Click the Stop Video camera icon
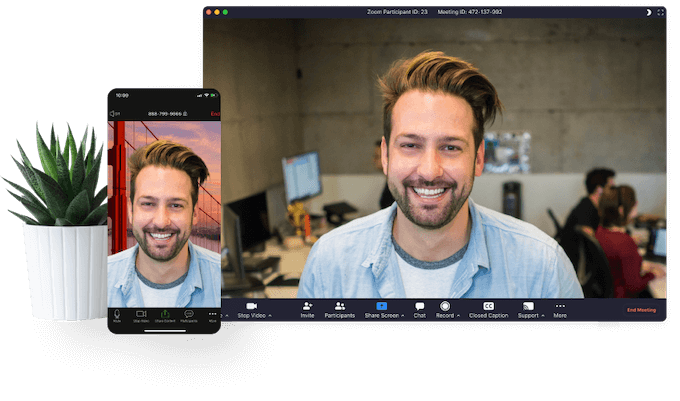The height and width of the screenshot is (401, 680). click(251, 306)
